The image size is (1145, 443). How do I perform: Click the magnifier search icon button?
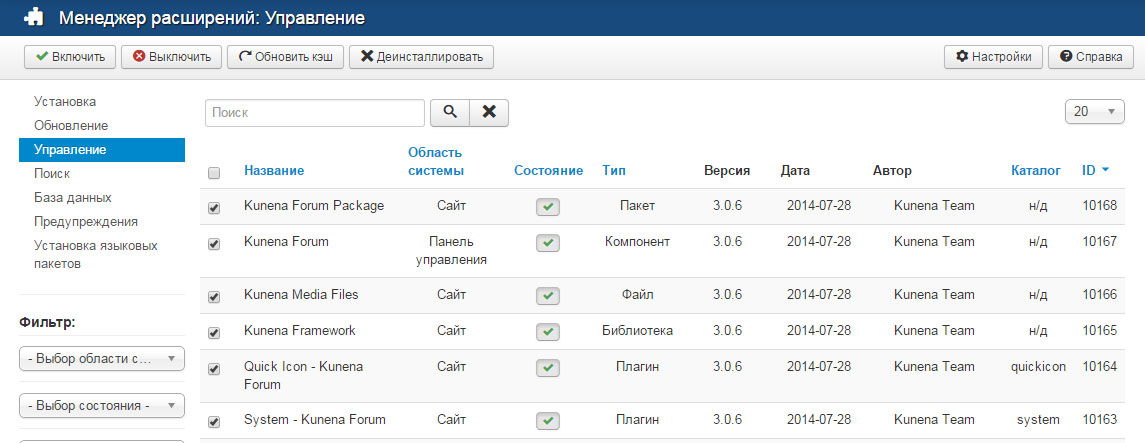point(450,113)
